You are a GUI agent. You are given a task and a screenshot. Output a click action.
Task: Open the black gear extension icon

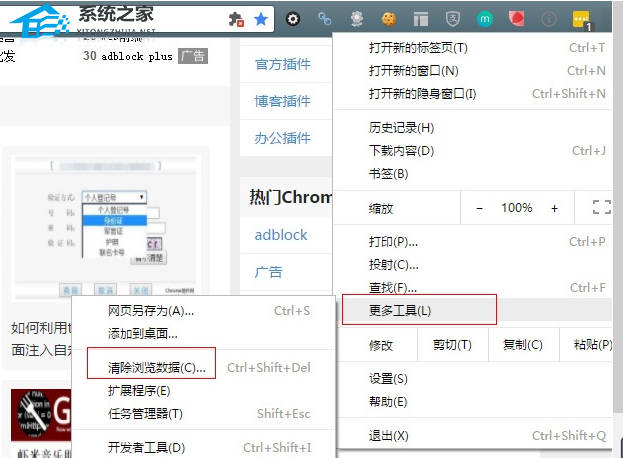[x=293, y=19]
